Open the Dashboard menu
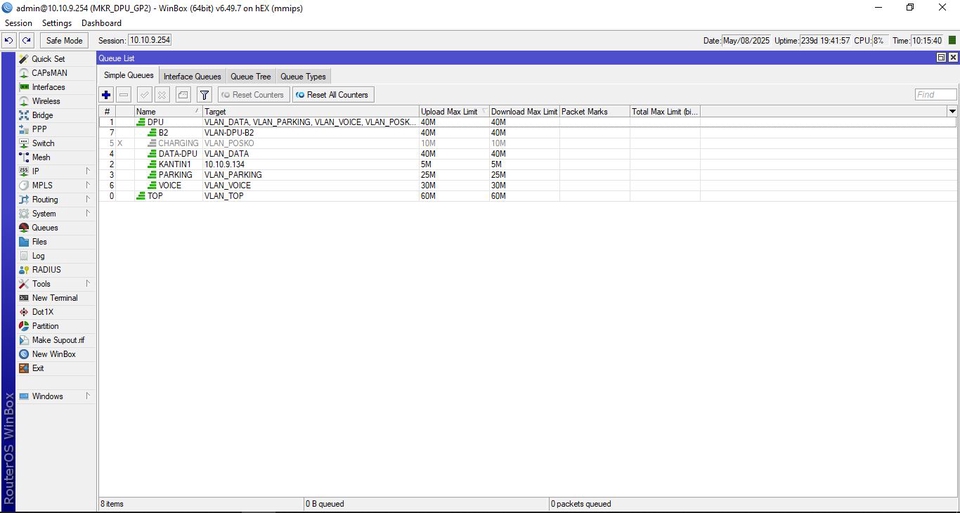 [101, 23]
